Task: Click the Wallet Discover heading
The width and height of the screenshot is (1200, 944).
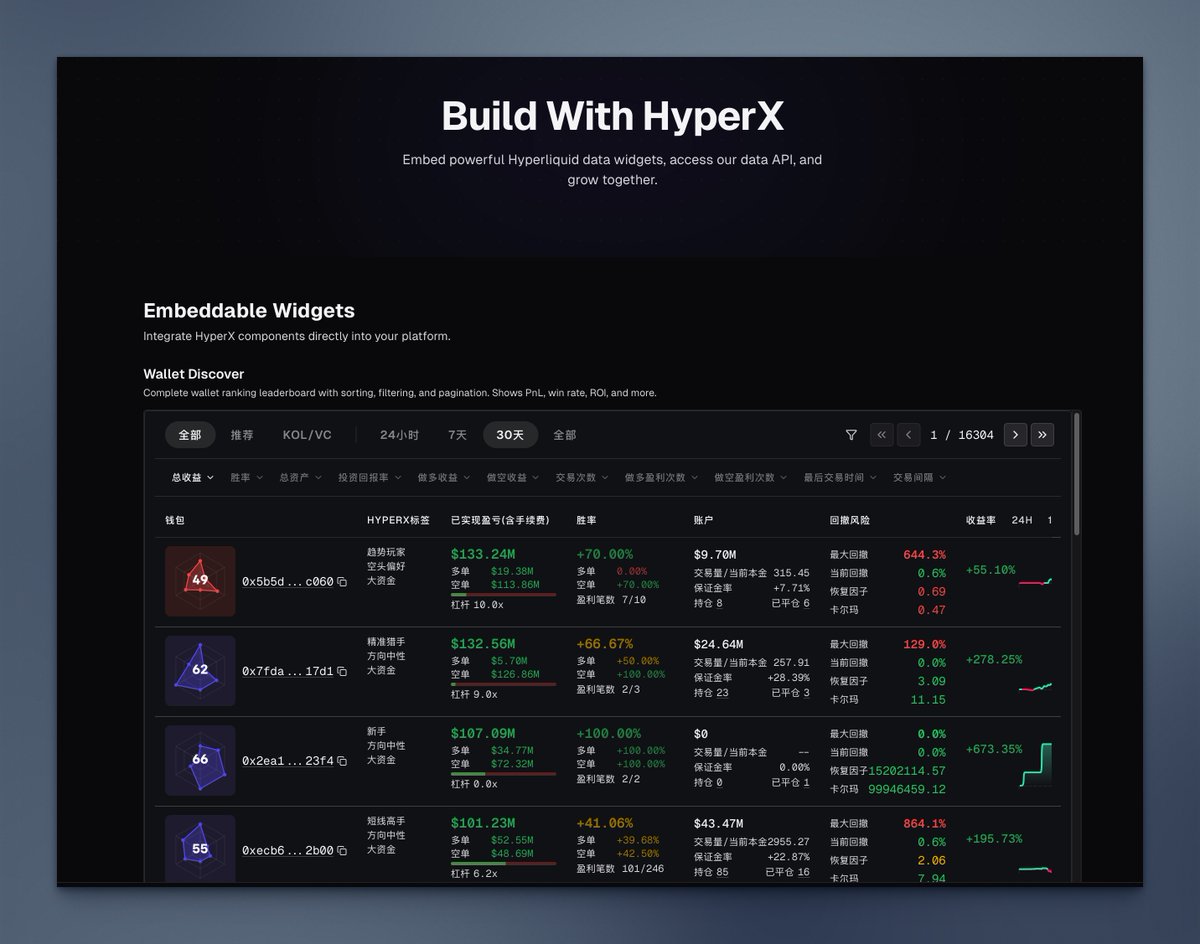Action: [x=194, y=374]
